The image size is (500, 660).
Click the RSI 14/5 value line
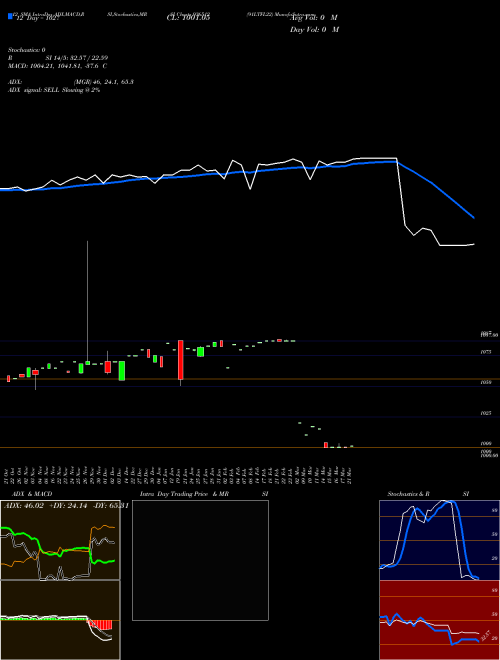[59, 58]
